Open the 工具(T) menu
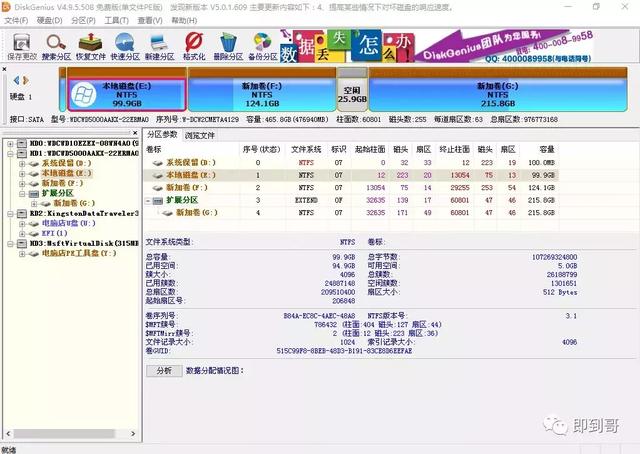Image resolution: width=640 pixels, height=454 pixels. 117,20
